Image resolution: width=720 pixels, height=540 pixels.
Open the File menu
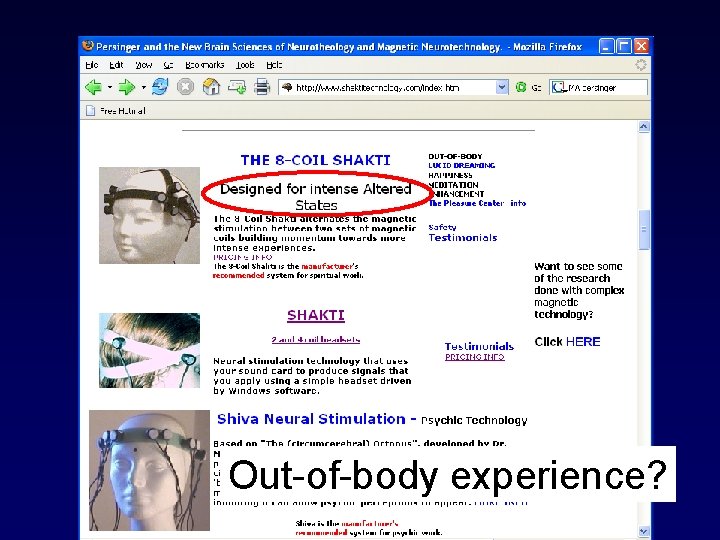coord(92,65)
